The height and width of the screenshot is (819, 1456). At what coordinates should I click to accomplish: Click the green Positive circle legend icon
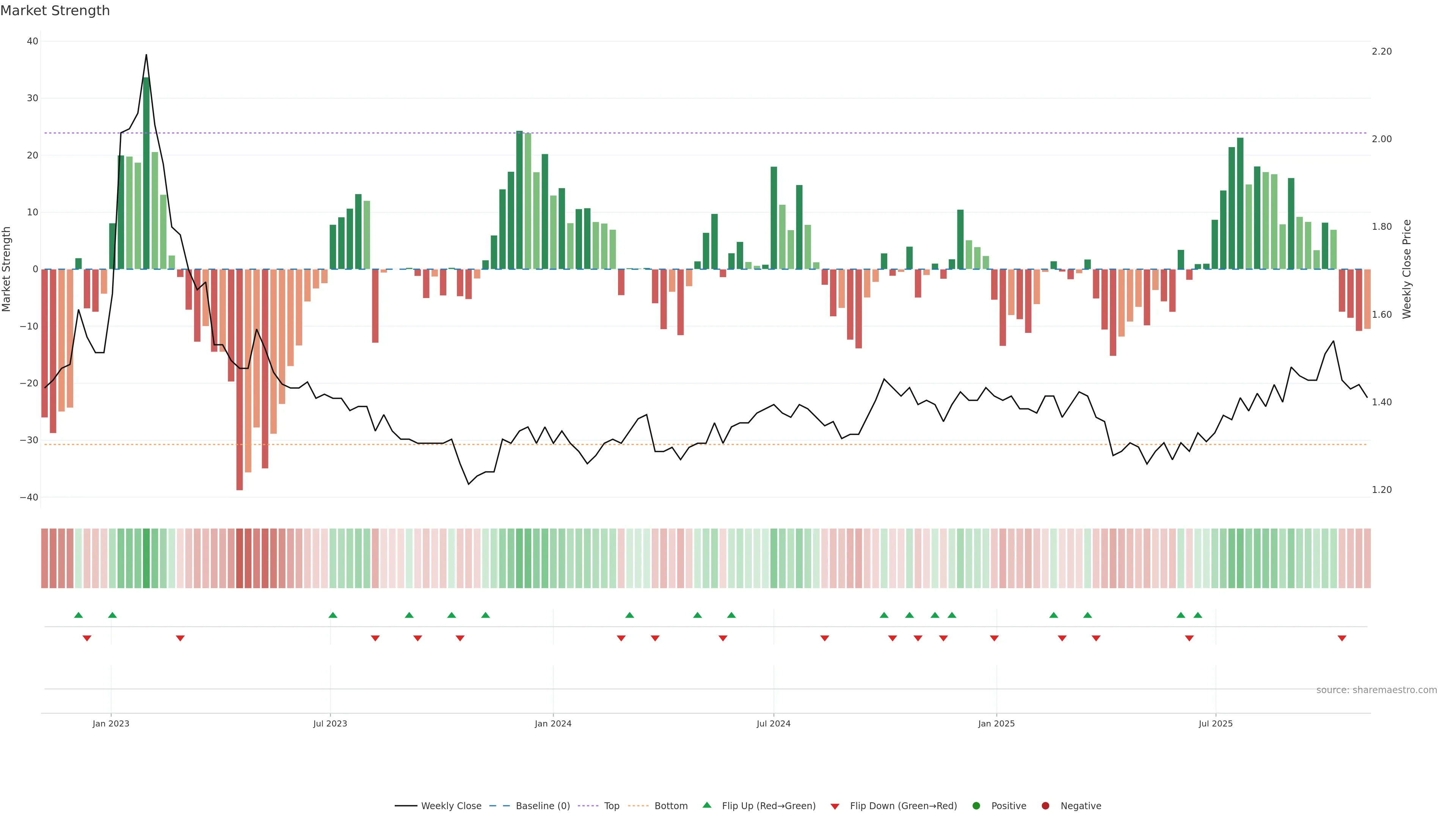976,805
